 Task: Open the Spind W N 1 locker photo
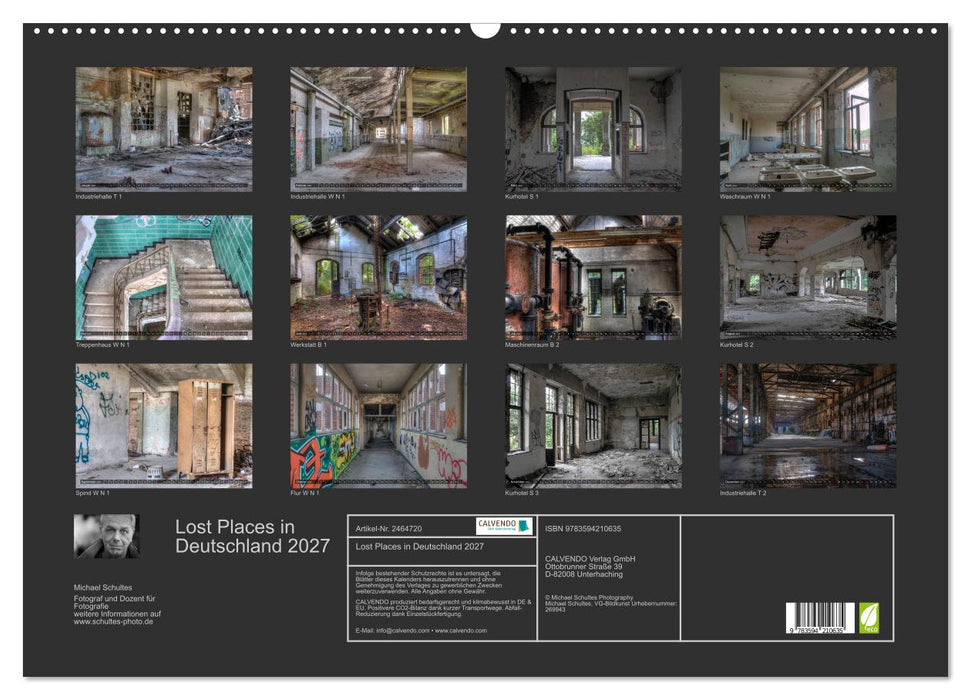pyautogui.click(x=164, y=426)
